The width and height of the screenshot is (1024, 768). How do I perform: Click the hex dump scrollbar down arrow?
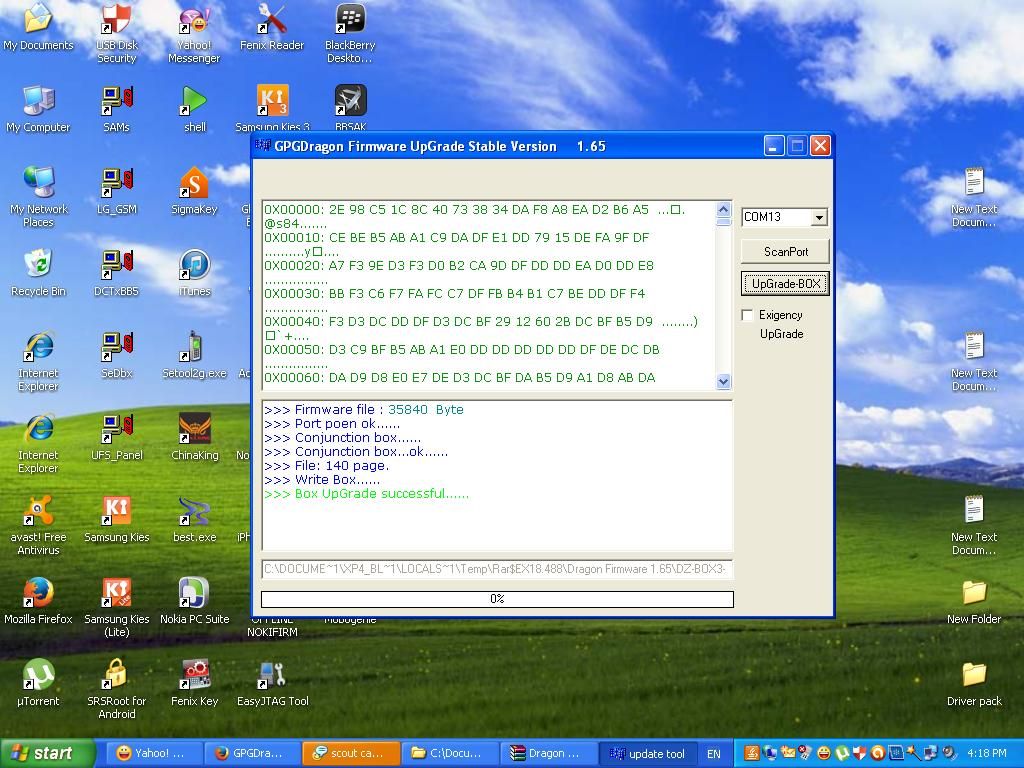tap(723, 381)
